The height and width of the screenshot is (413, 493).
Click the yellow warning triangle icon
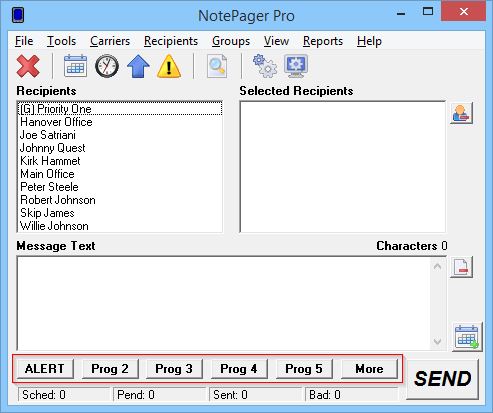(x=169, y=66)
